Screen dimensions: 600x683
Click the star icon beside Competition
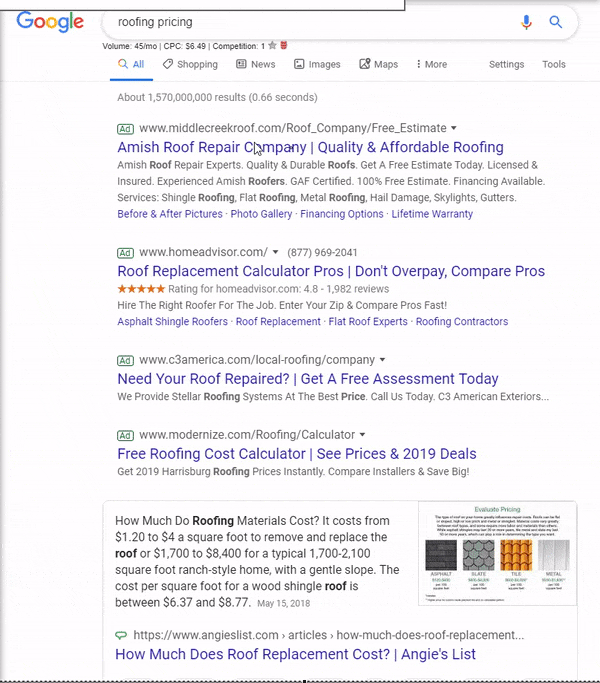pyautogui.click(x=272, y=45)
